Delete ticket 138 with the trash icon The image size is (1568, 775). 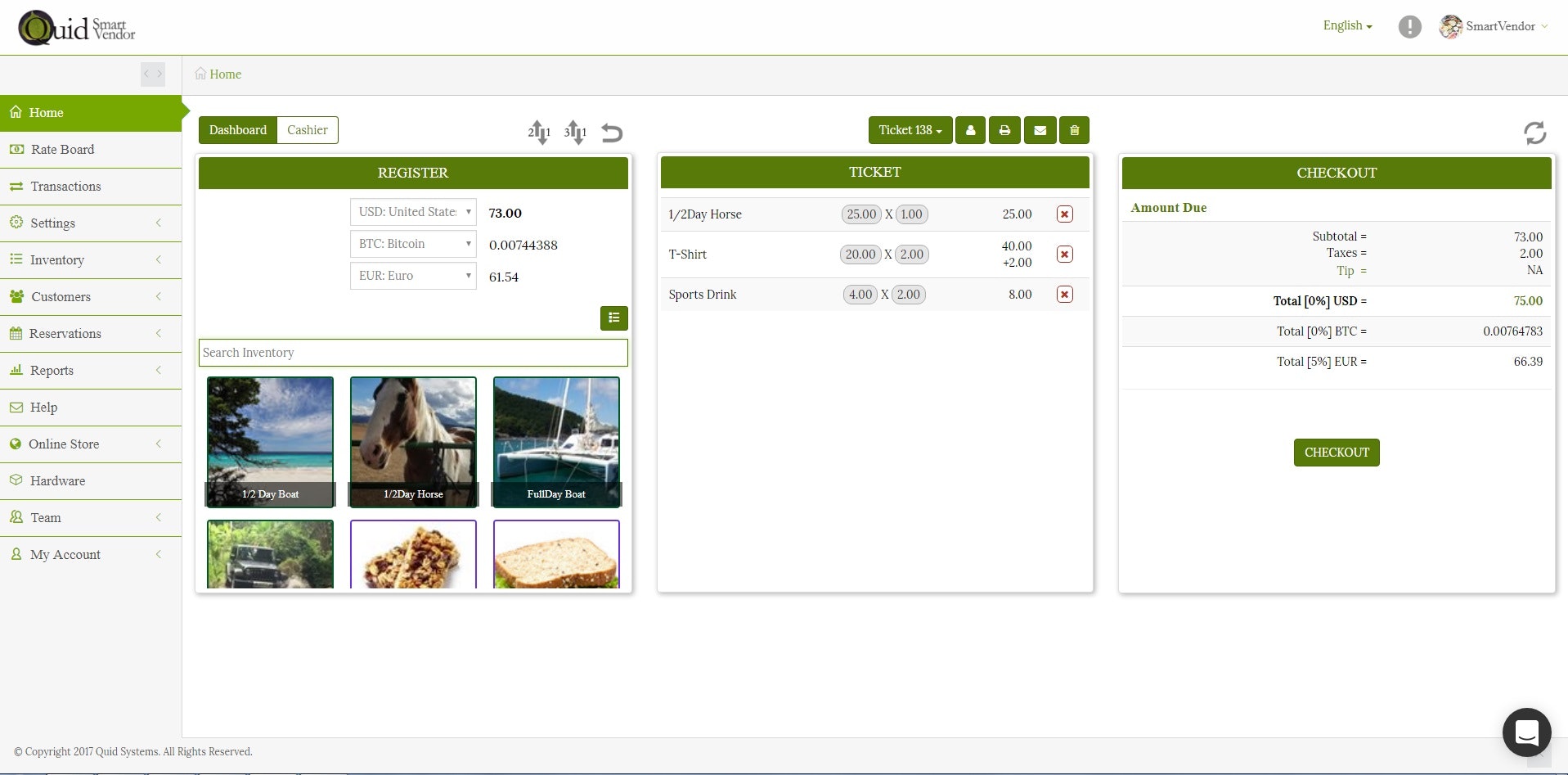[1074, 130]
